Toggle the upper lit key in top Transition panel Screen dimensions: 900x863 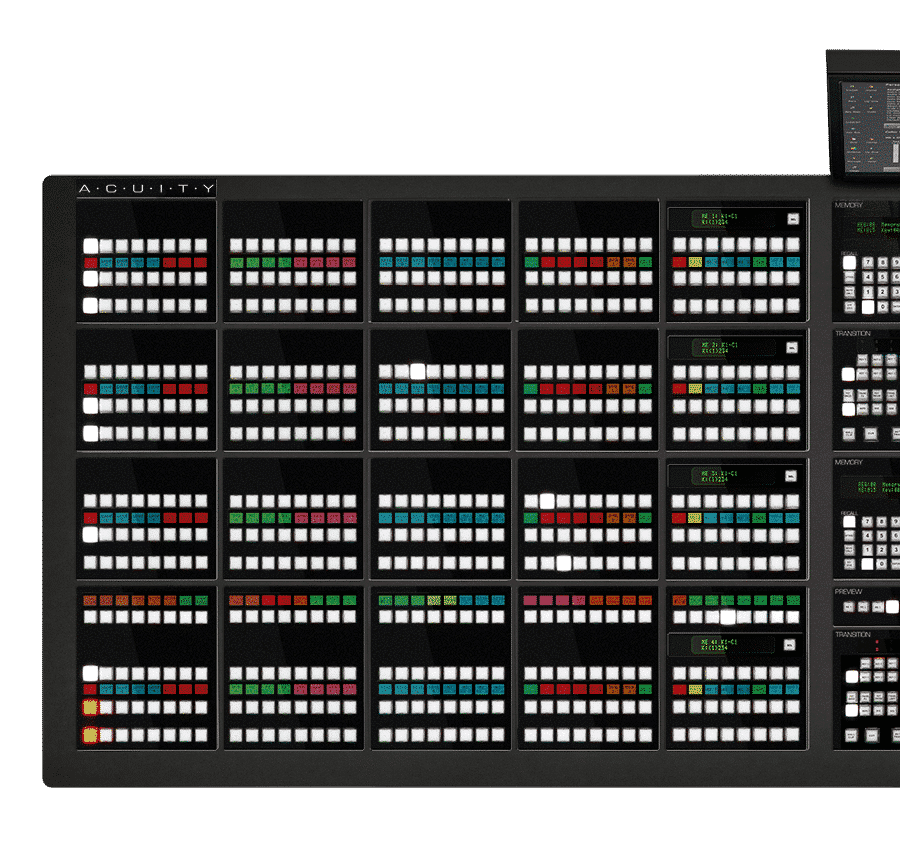[849, 374]
